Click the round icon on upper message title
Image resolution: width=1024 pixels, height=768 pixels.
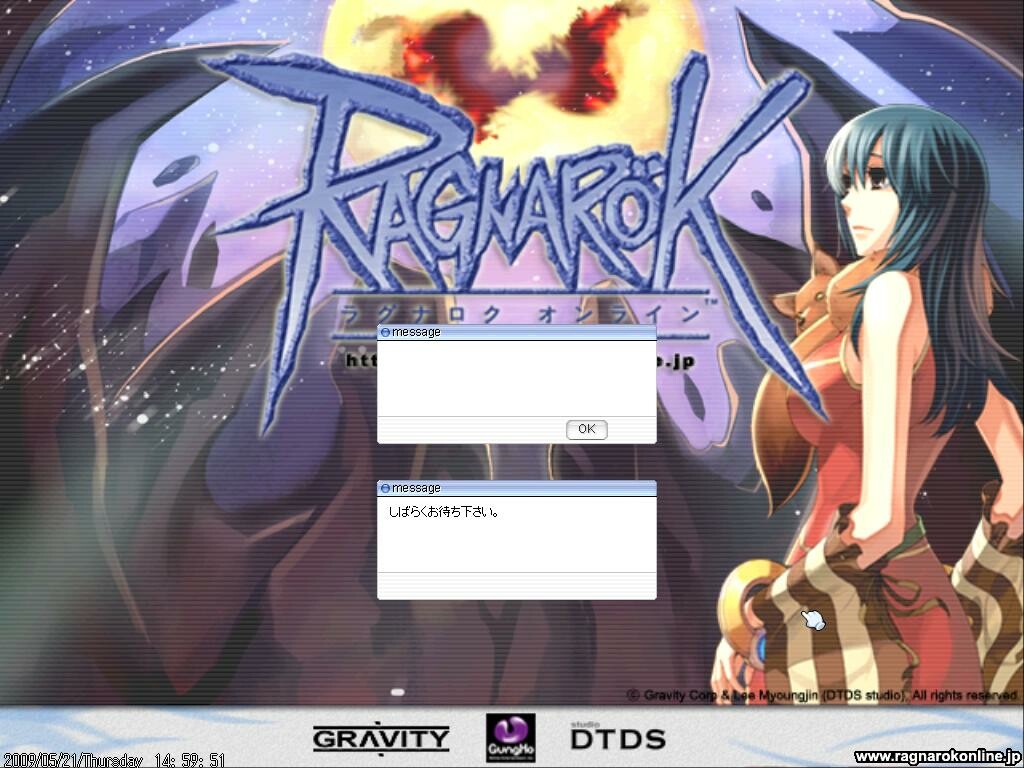pos(385,332)
